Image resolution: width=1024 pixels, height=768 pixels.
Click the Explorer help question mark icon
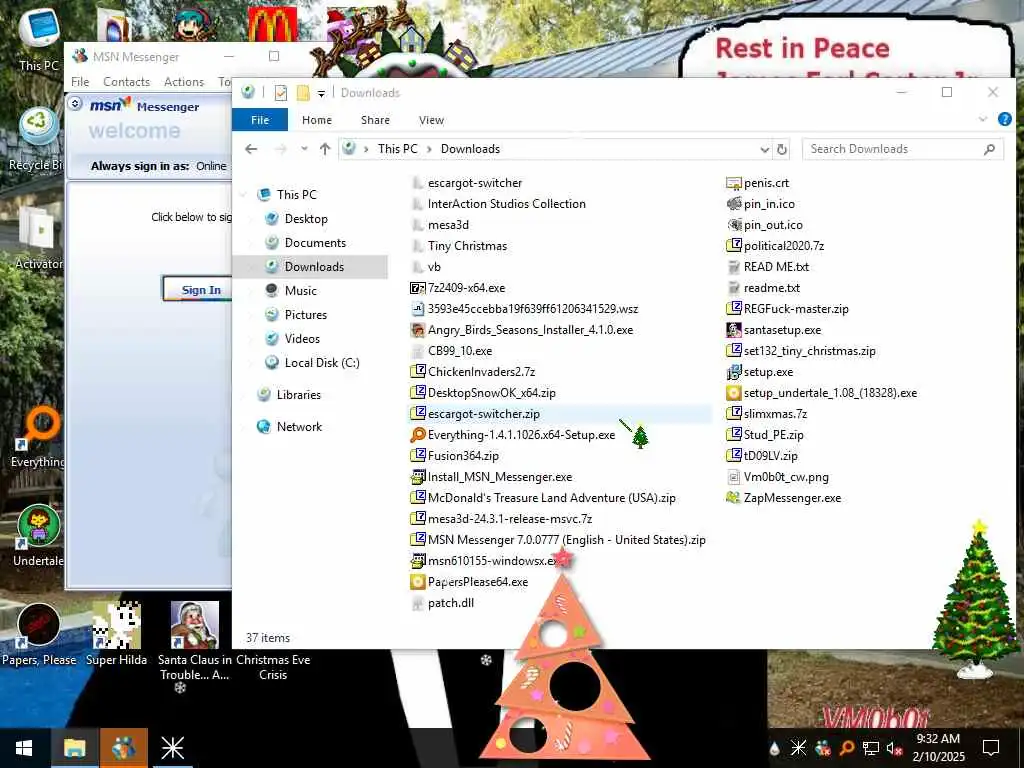(1004, 119)
